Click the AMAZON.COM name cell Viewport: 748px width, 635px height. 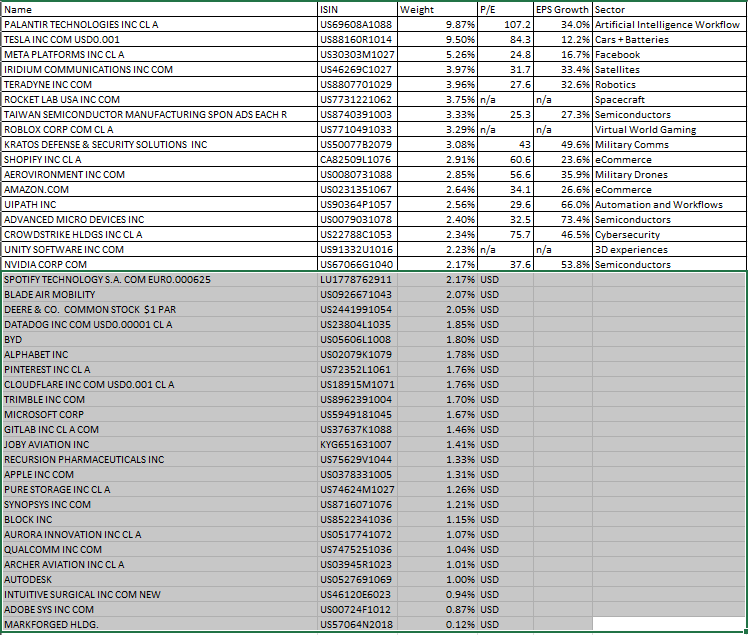pyautogui.click(x=159, y=189)
